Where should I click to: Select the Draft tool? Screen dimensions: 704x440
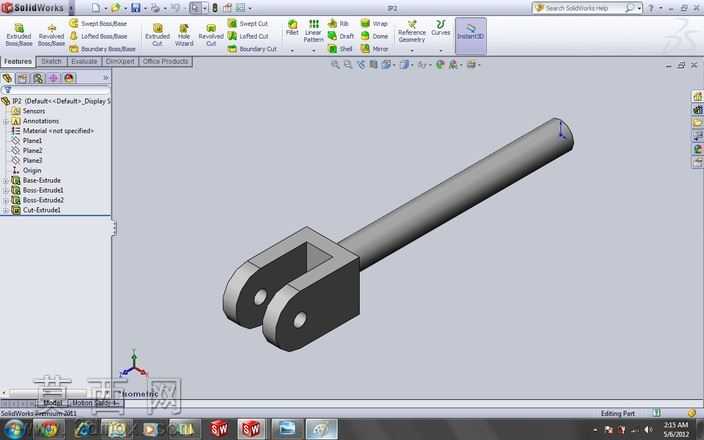341,36
